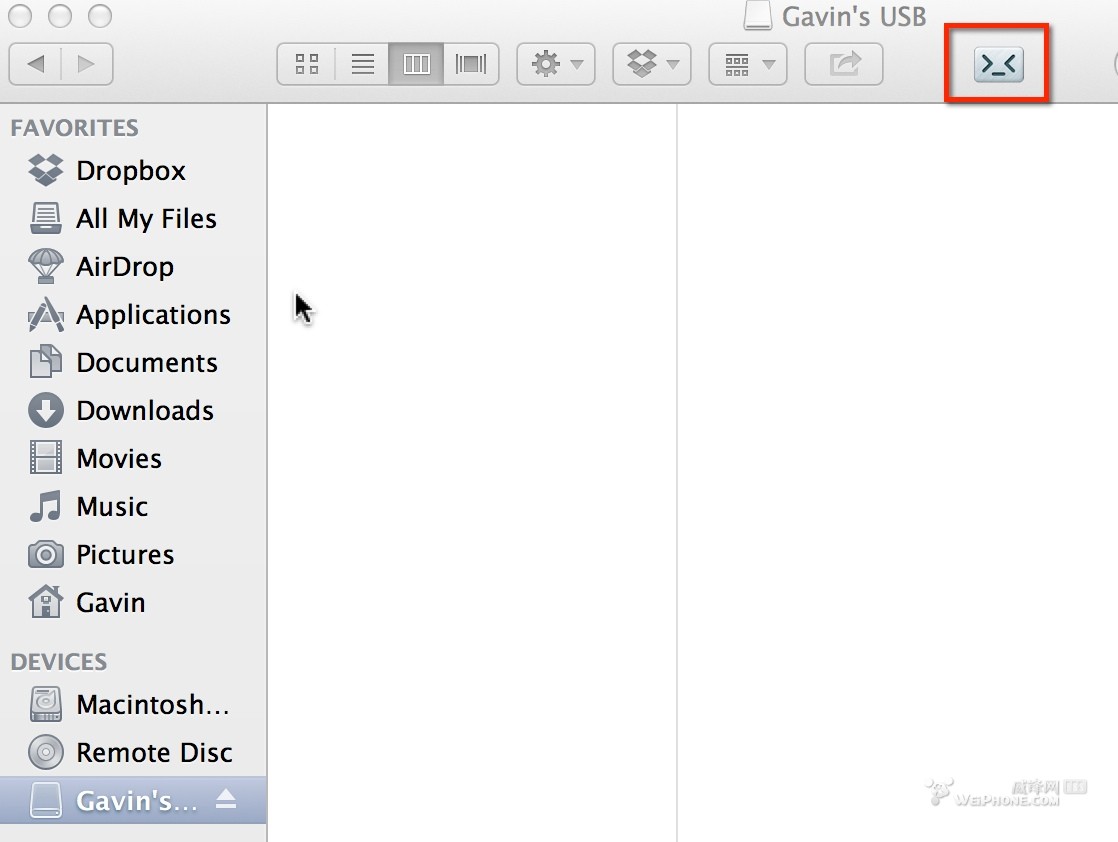
Task: Open Dropbox in the sidebar
Action: point(133,170)
